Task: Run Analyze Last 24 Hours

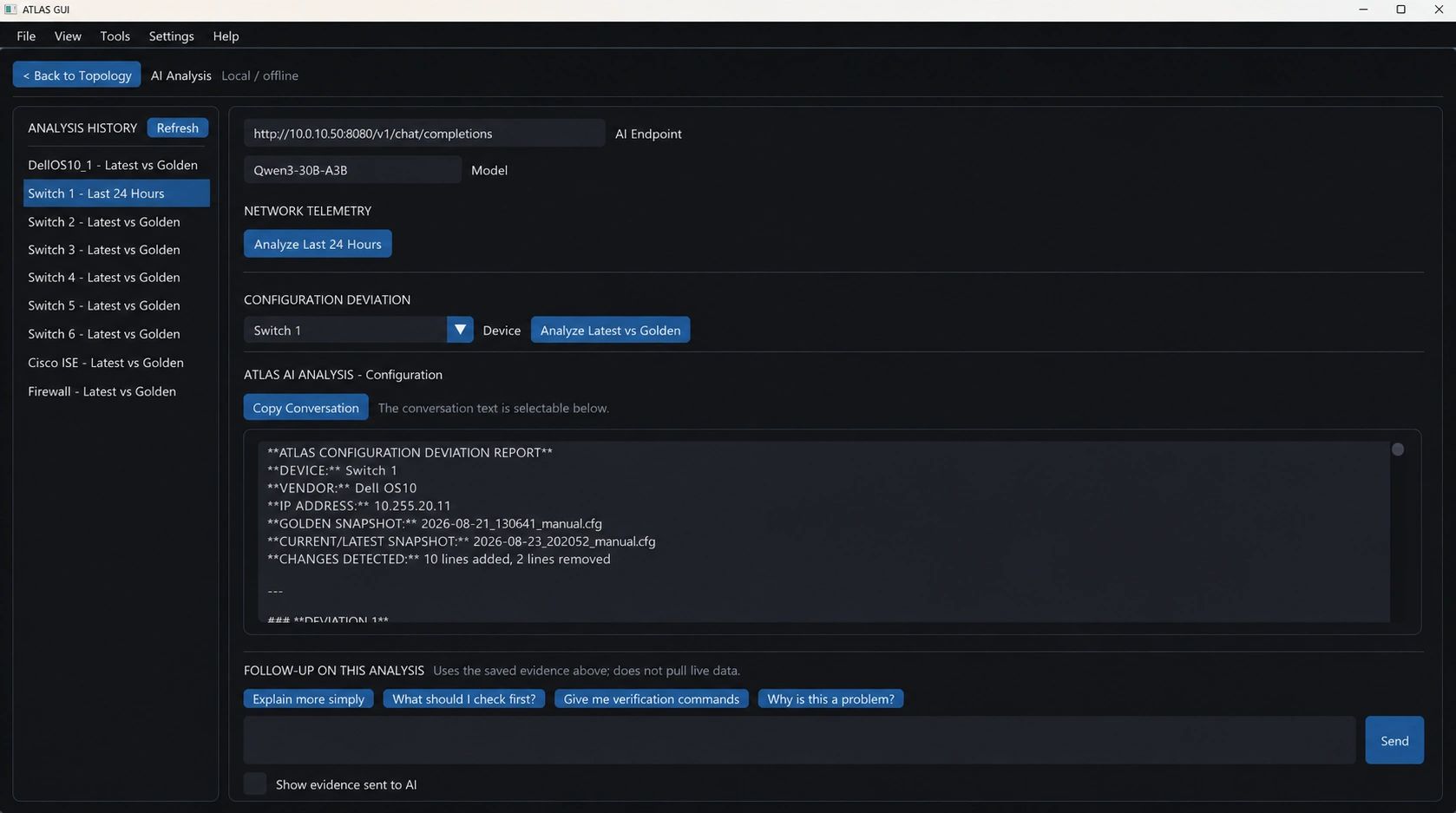Action: 318,244
